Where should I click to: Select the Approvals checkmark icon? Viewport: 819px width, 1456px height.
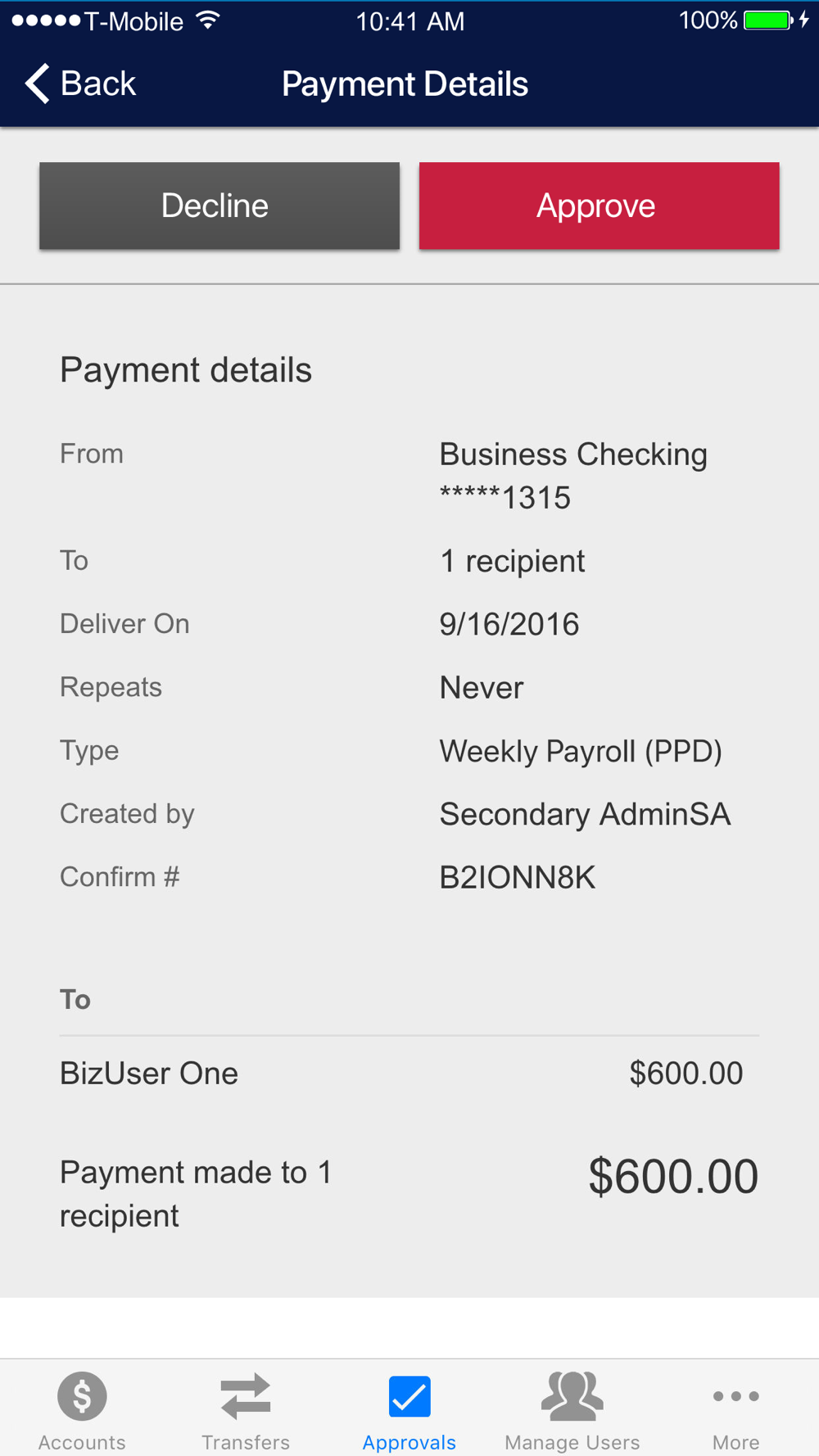click(409, 1395)
